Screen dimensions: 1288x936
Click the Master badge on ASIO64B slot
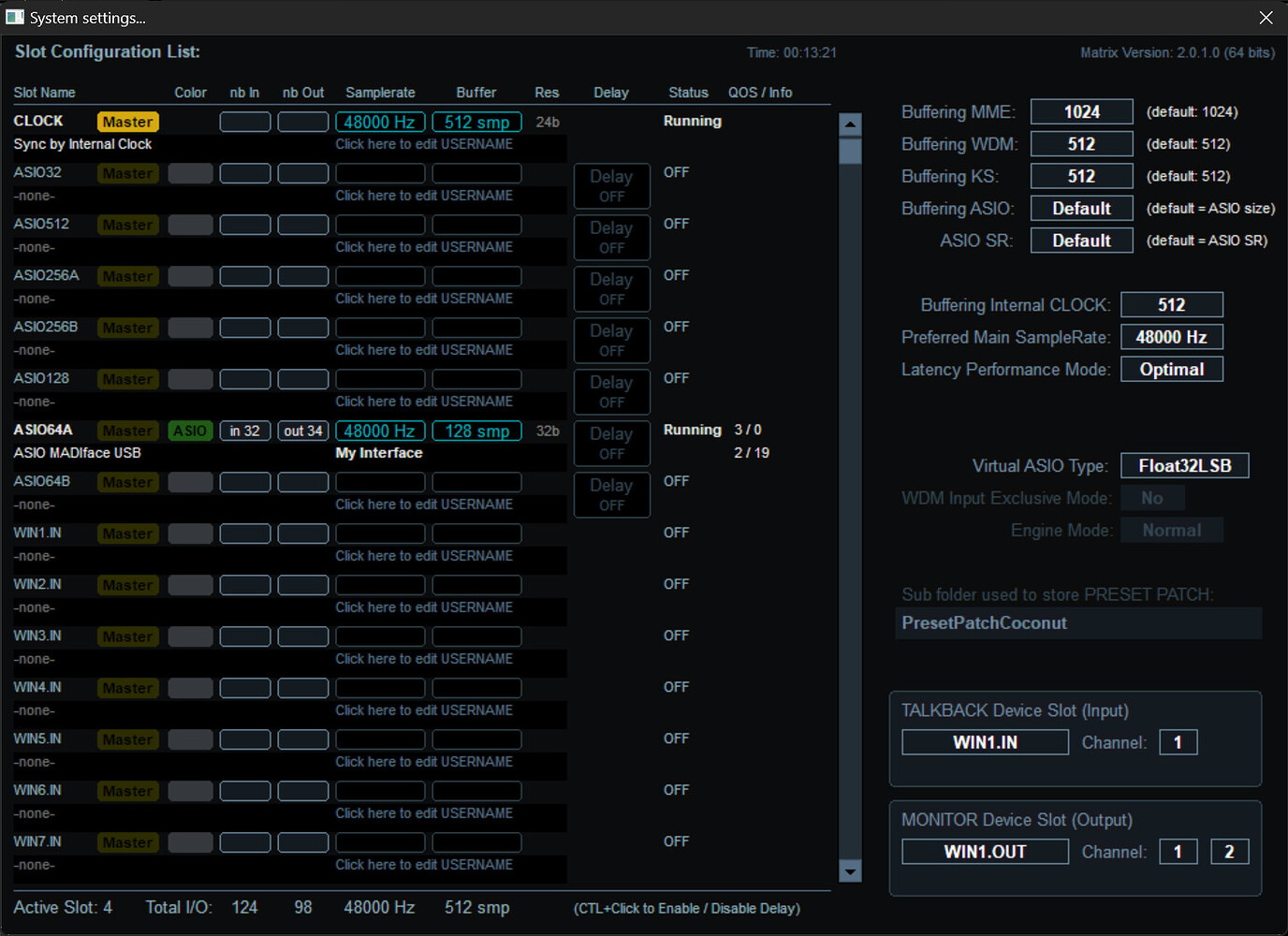tap(127, 481)
